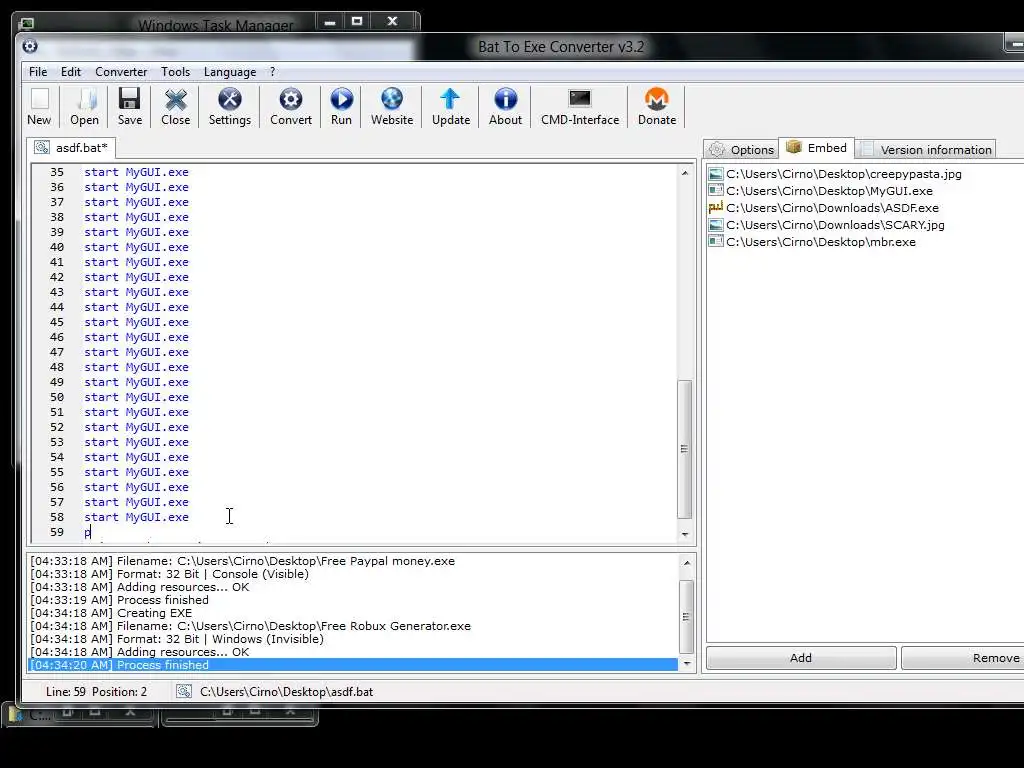
Task: Select embedded file Downloads\SCARY.jpg
Action: (x=835, y=225)
